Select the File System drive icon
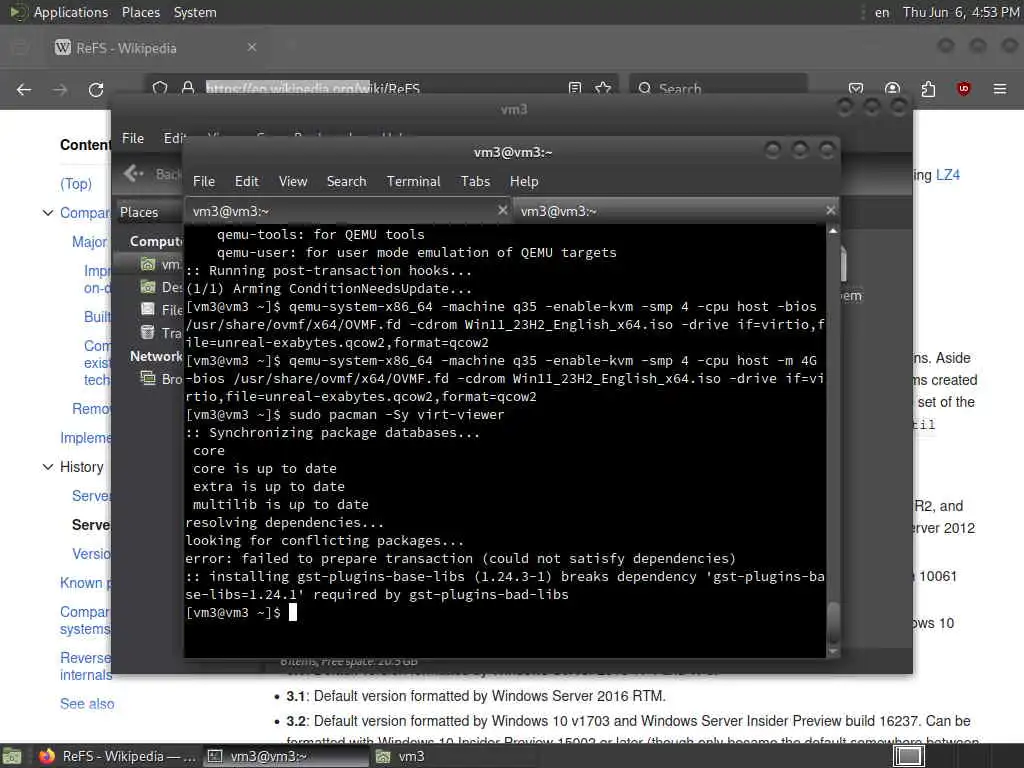The height and width of the screenshot is (768, 1024). click(148, 309)
